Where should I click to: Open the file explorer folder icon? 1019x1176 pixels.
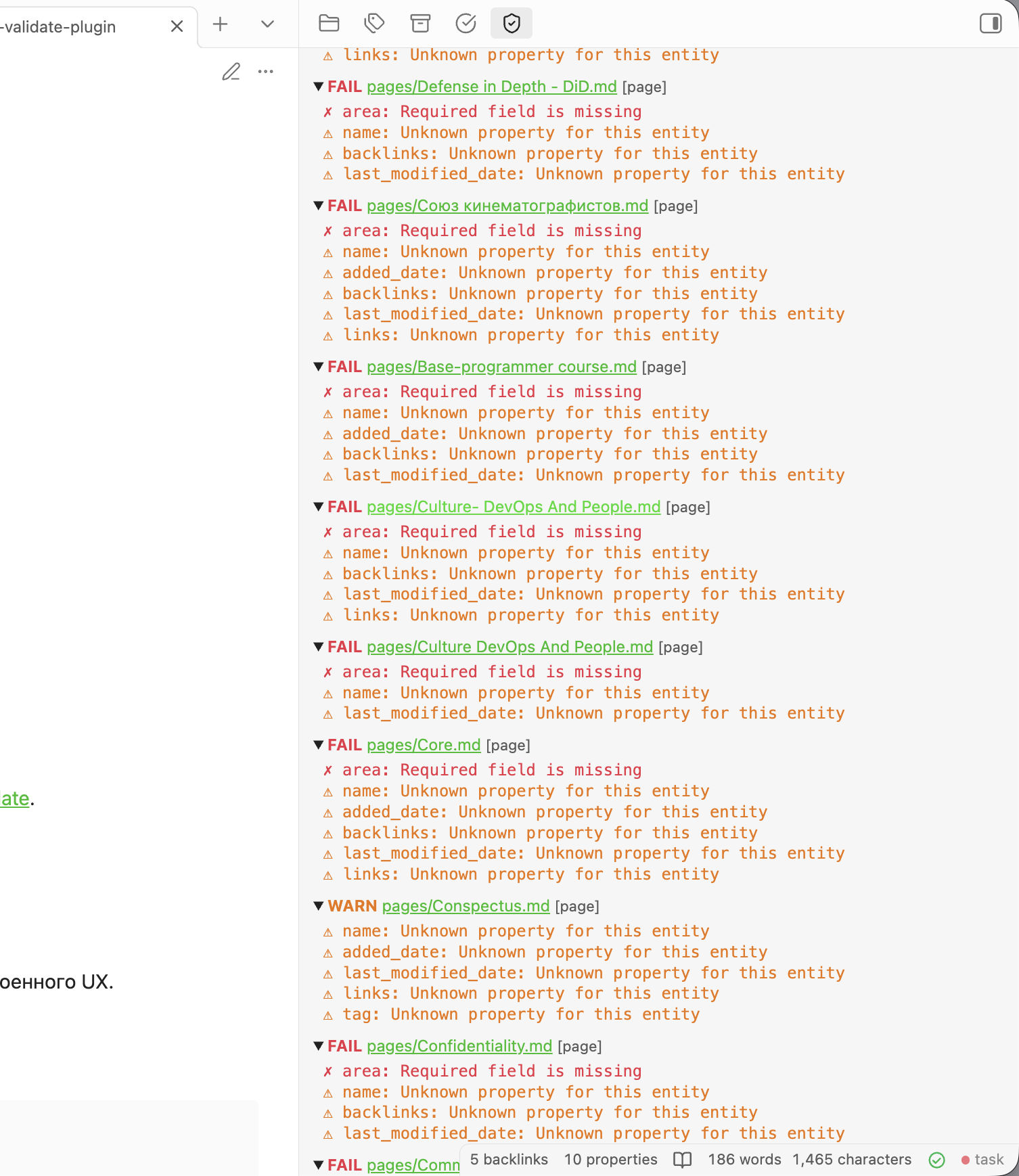tap(329, 24)
